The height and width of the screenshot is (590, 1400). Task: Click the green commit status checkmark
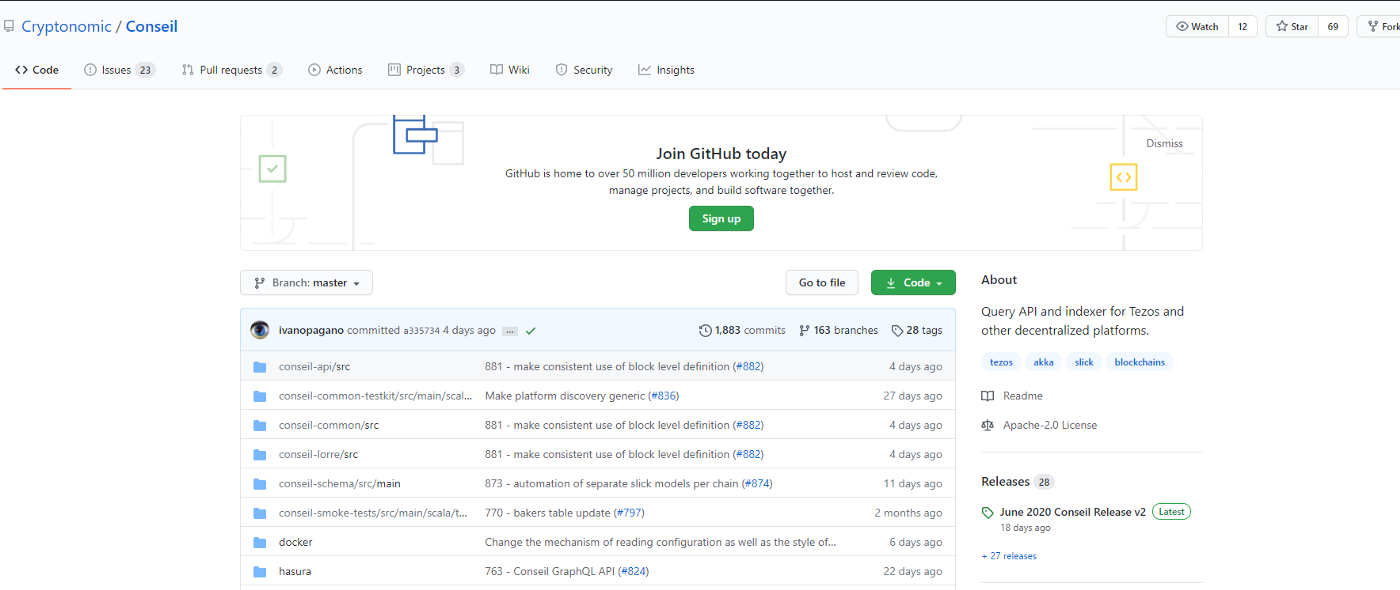point(531,331)
